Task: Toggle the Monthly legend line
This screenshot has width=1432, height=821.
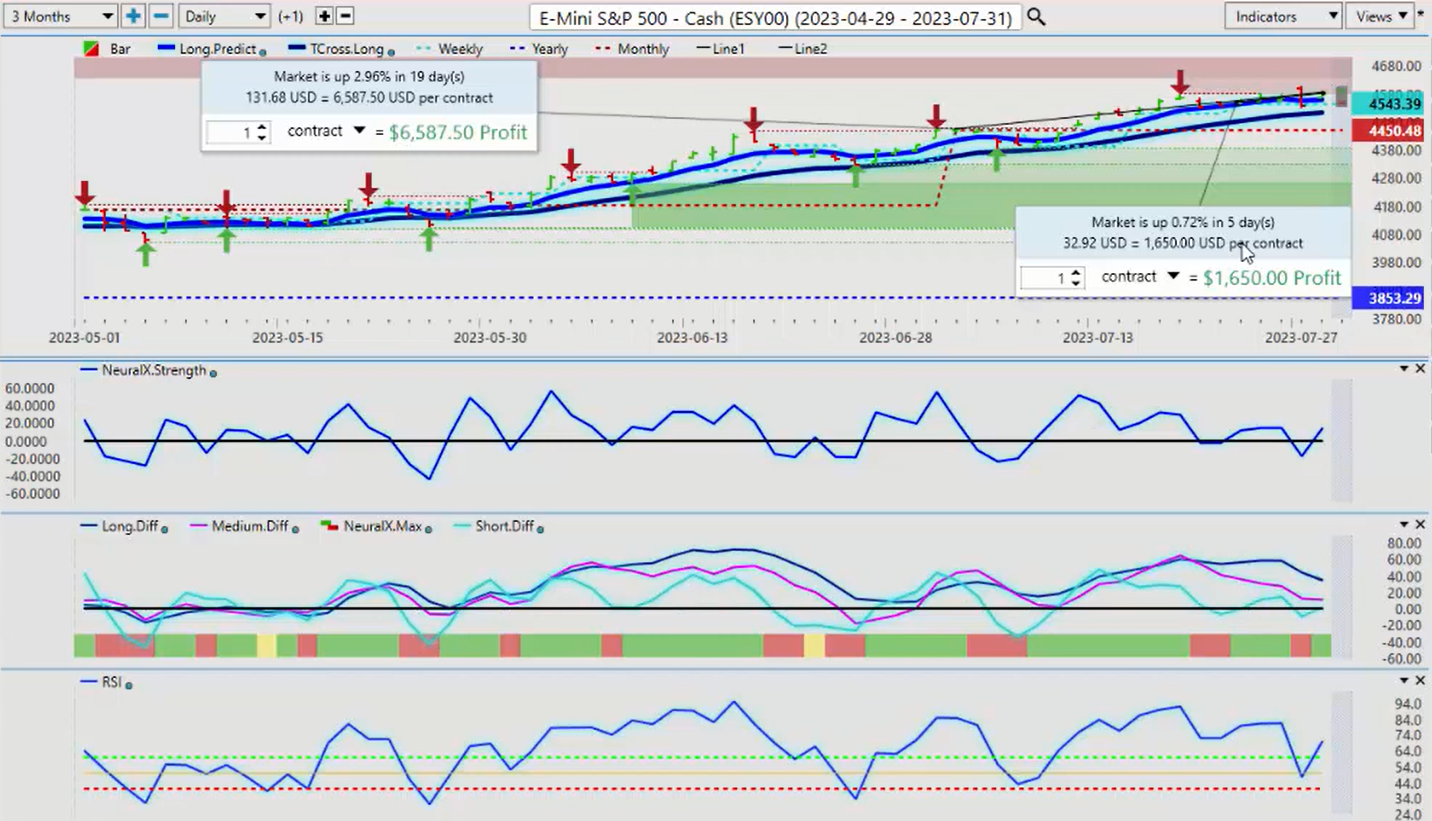Action: pyautogui.click(x=632, y=49)
